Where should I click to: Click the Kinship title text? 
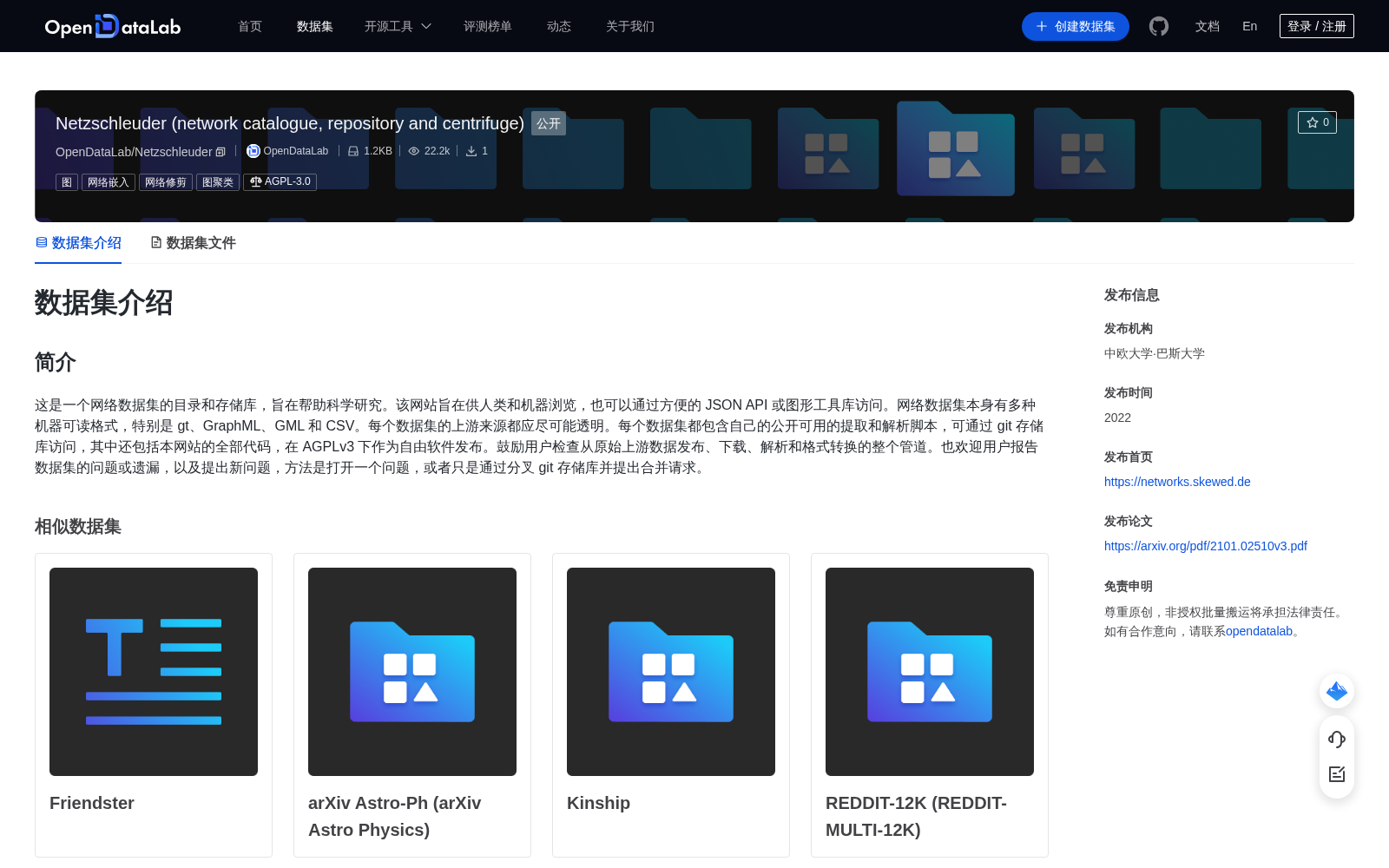(x=598, y=803)
